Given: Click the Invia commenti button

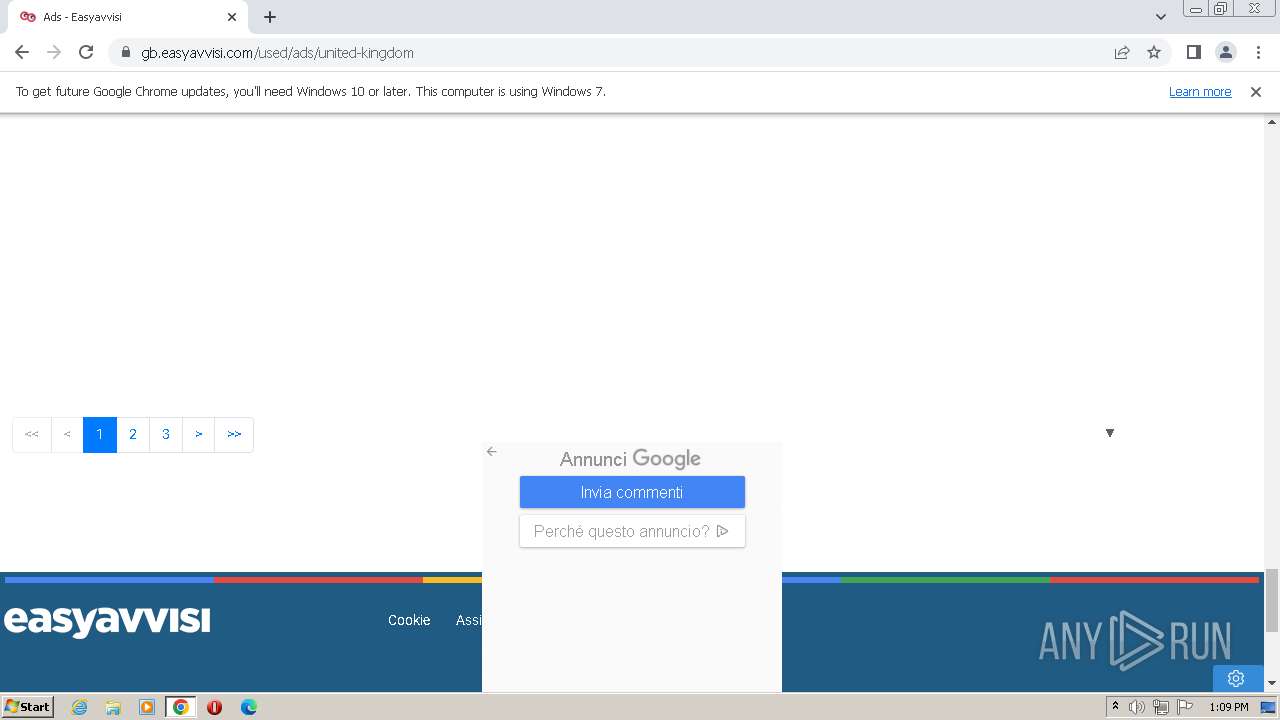Looking at the screenshot, I should [632, 492].
